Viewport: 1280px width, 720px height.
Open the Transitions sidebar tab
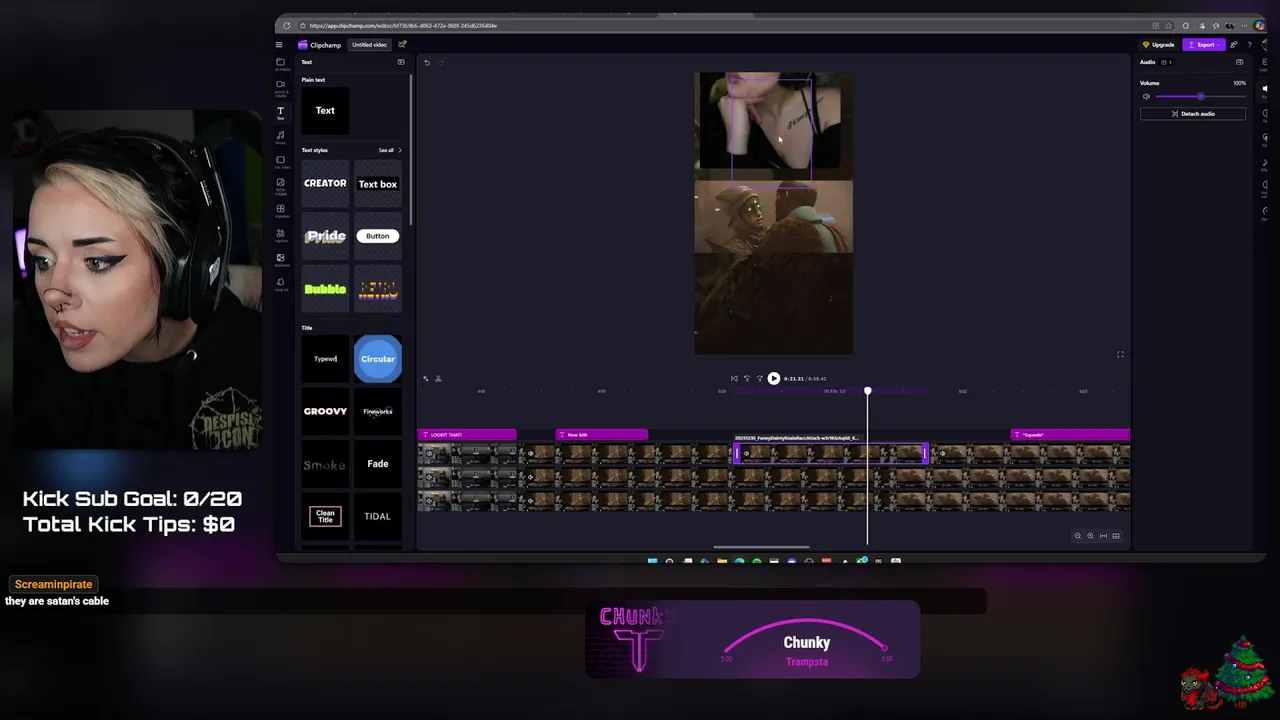tap(281, 260)
